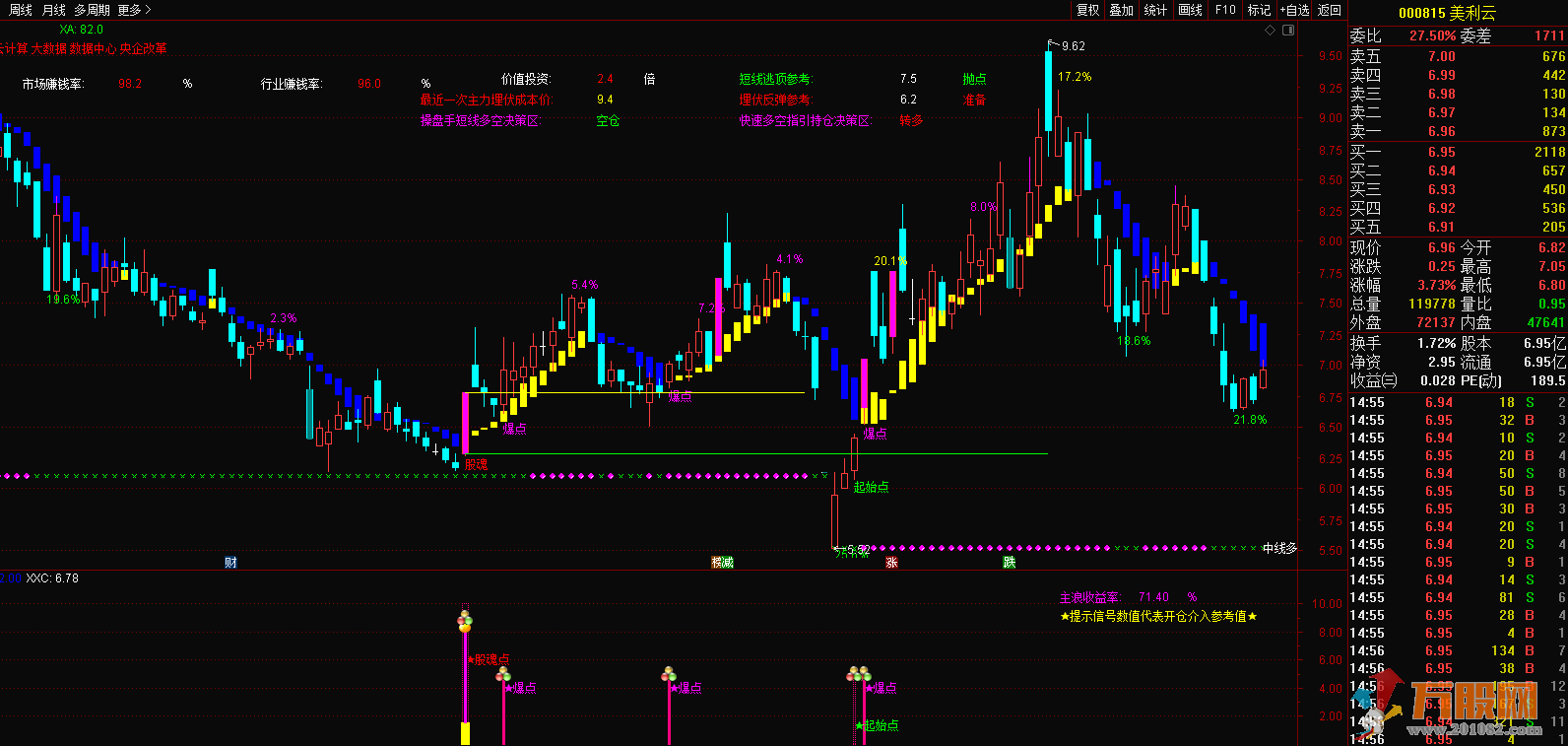Click the 收益(三) 0.028 value

tap(1438, 380)
